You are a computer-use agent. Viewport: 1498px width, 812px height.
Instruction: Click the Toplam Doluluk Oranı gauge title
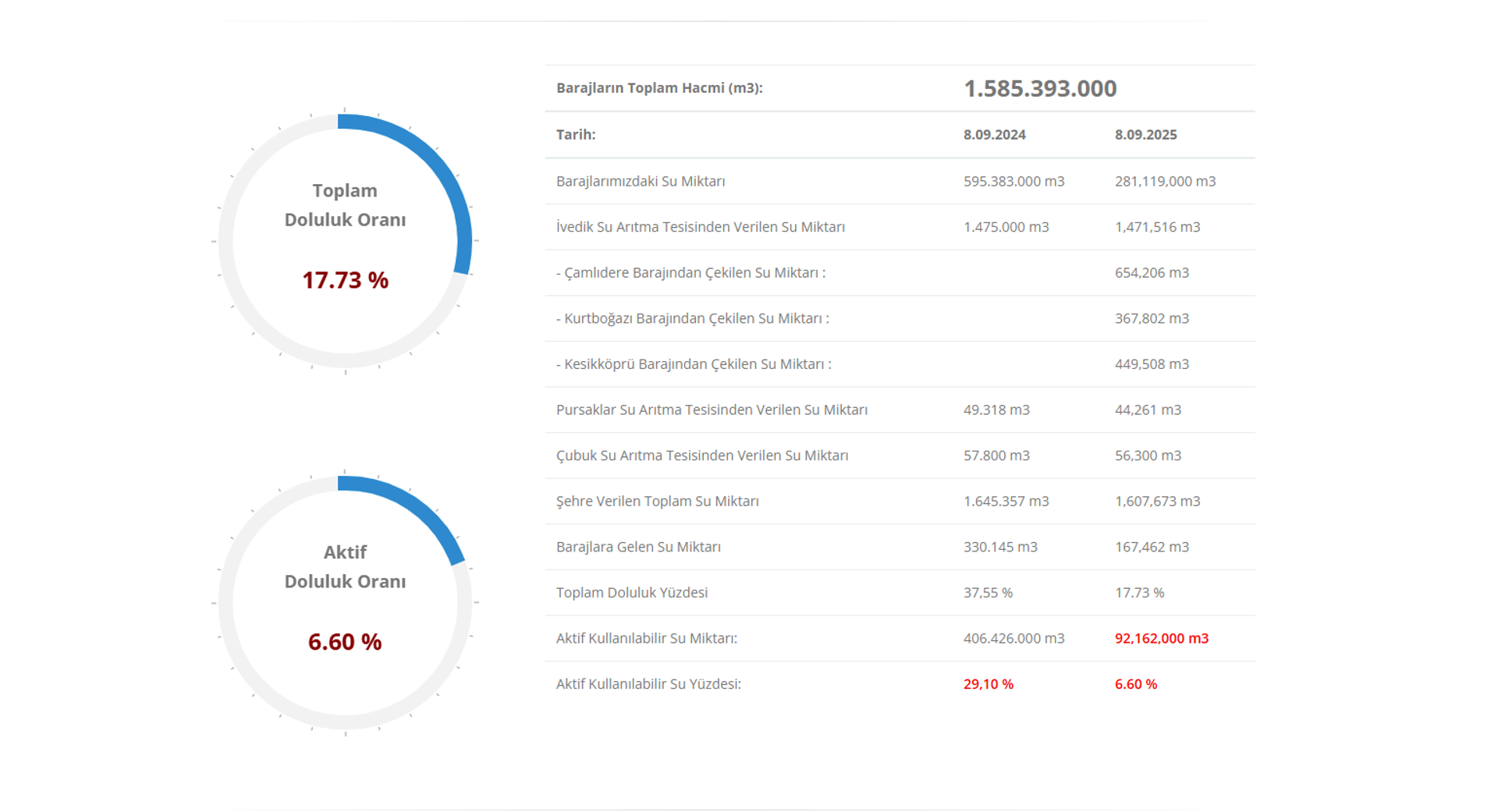pos(345,205)
